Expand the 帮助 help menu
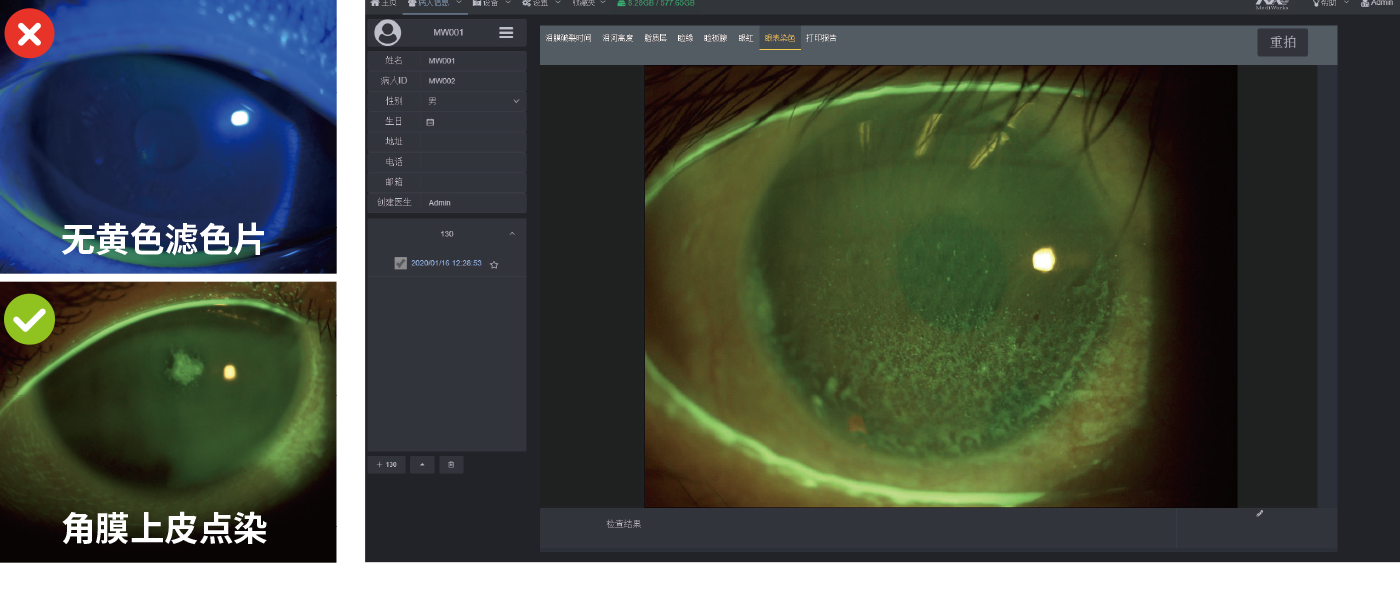Screen dimensions: 1400x590 tap(1333, 4)
